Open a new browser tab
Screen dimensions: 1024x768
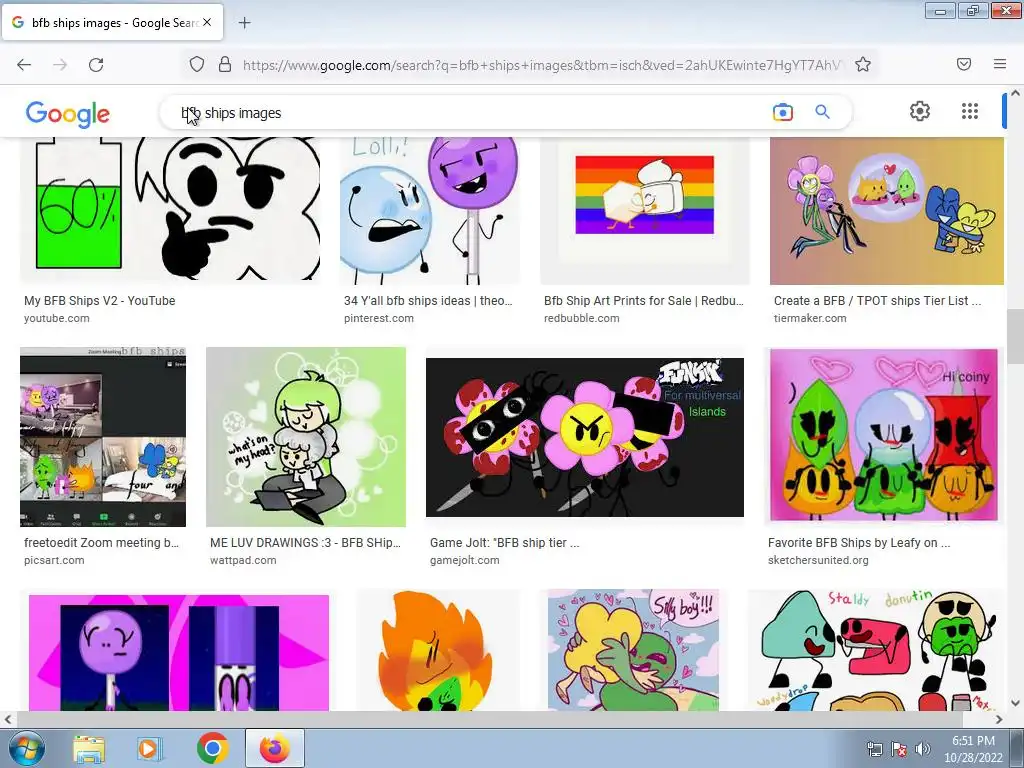pos(244,23)
